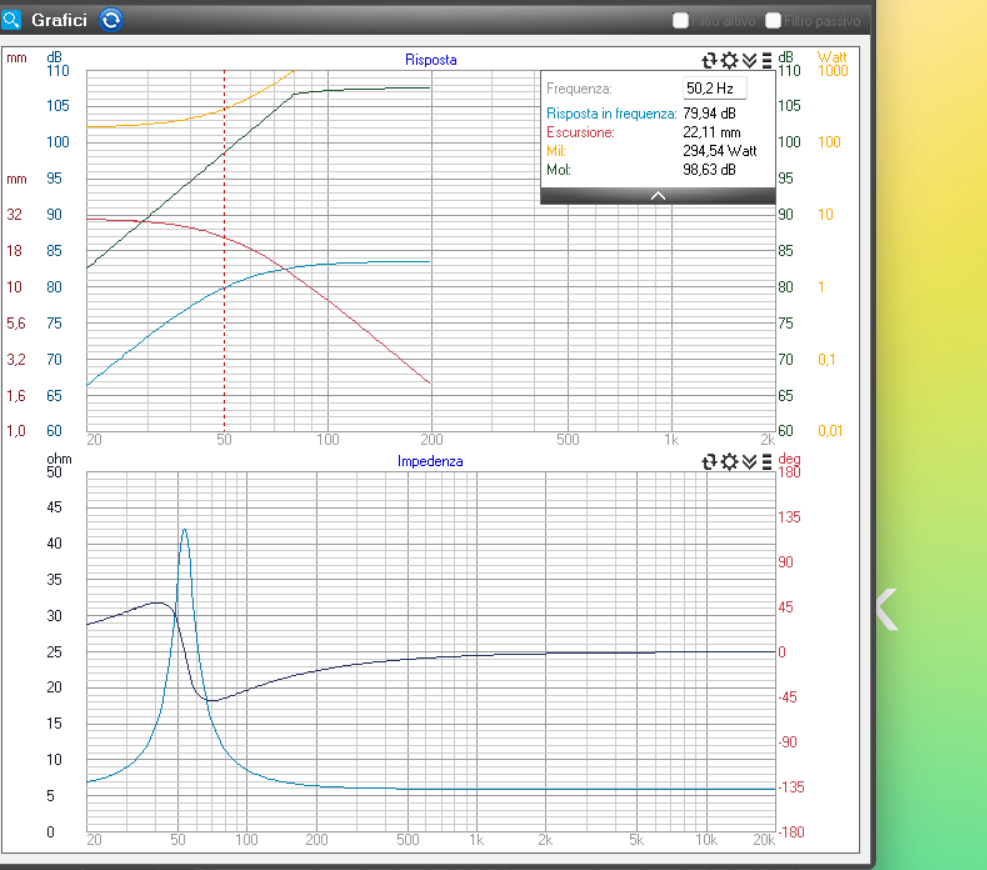987x870 pixels.
Task: Open the gear settings on Risposta graph
Action: pyautogui.click(x=730, y=60)
